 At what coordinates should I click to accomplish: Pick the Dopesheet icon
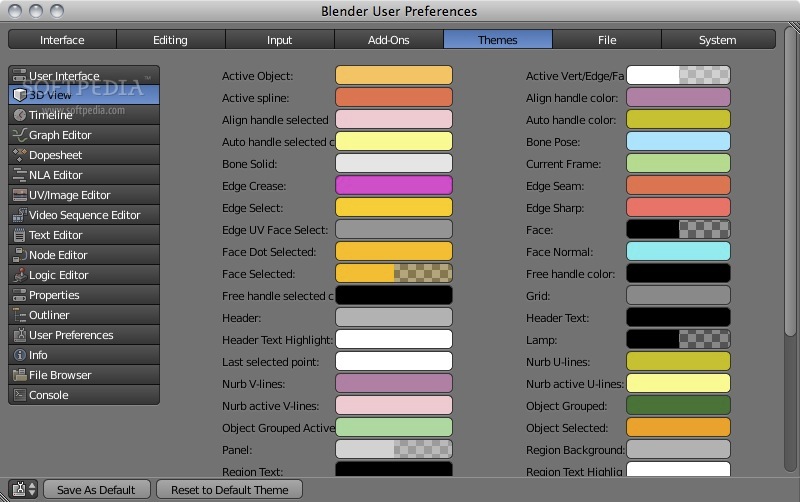(x=19, y=155)
